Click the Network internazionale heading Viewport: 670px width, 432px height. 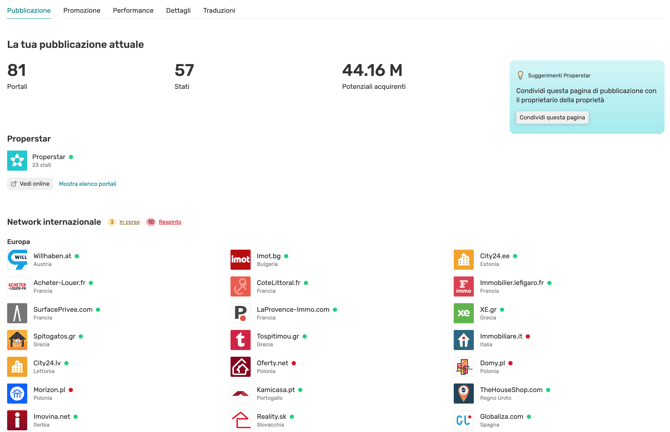pyautogui.click(x=54, y=222)
